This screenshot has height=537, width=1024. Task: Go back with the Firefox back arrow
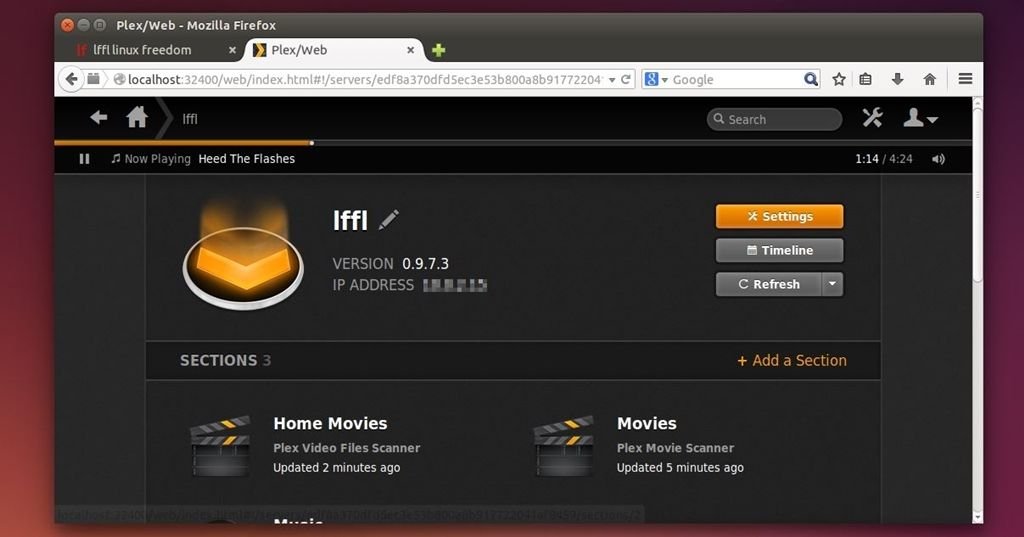coord(71,79)
